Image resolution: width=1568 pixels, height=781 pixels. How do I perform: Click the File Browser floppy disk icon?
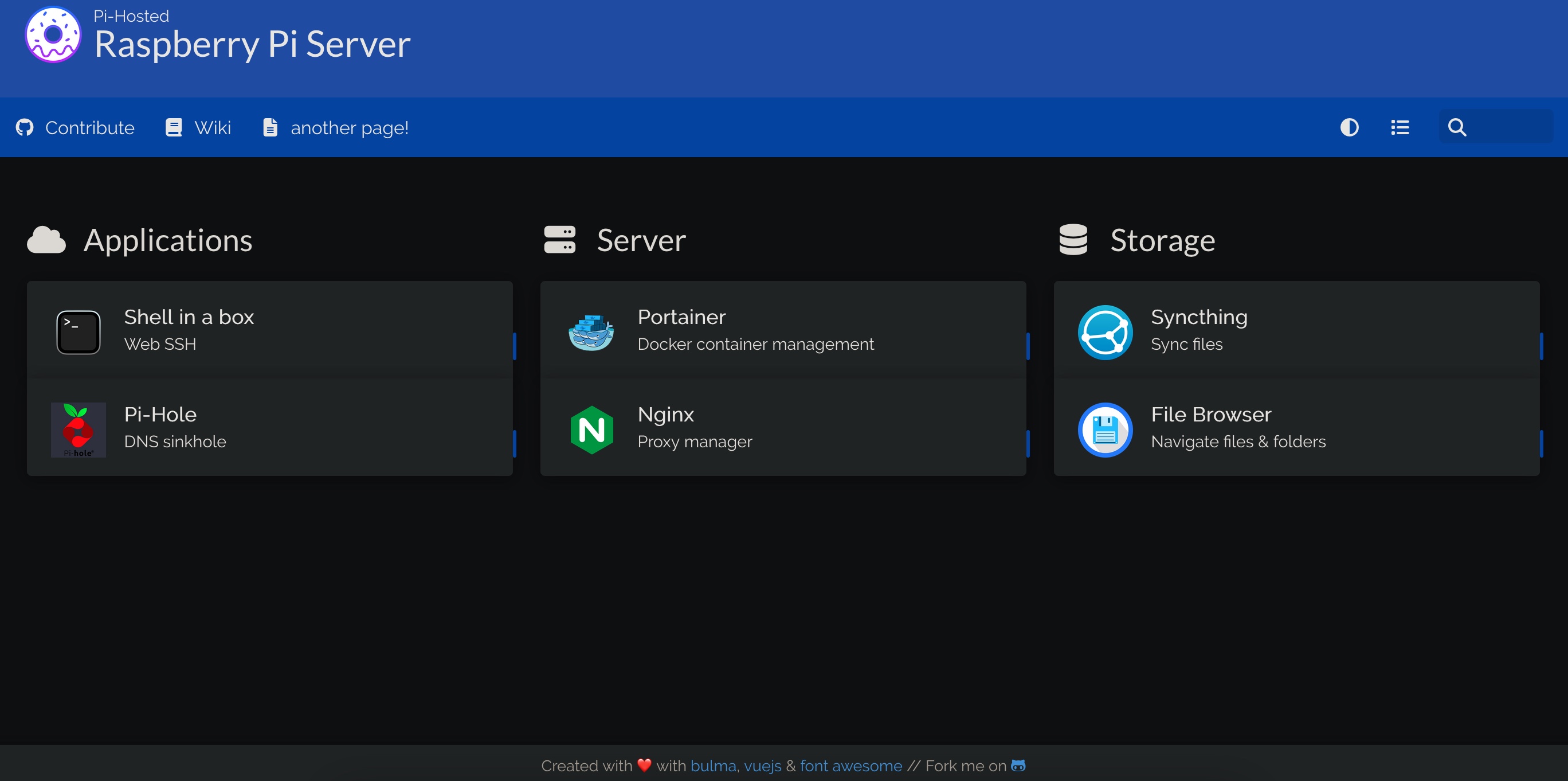click(1105, 429)
